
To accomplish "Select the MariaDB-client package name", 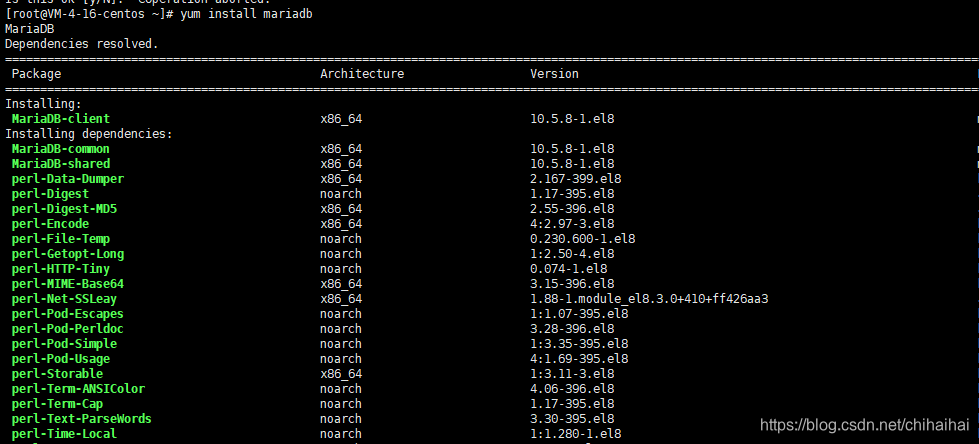I will tap(61, 119).
